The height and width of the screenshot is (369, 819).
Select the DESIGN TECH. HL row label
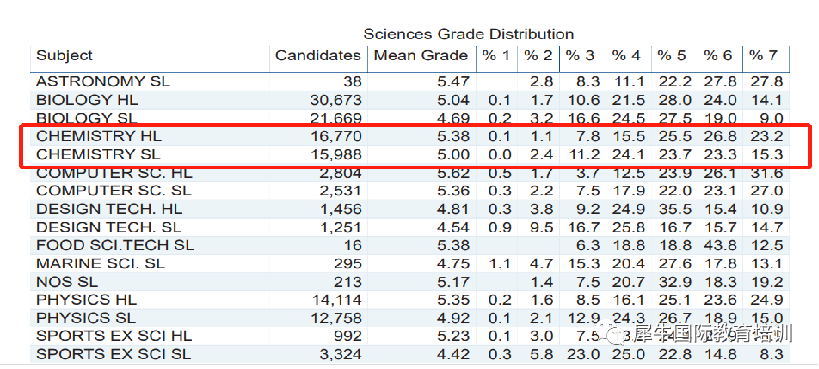pos(109,209)
